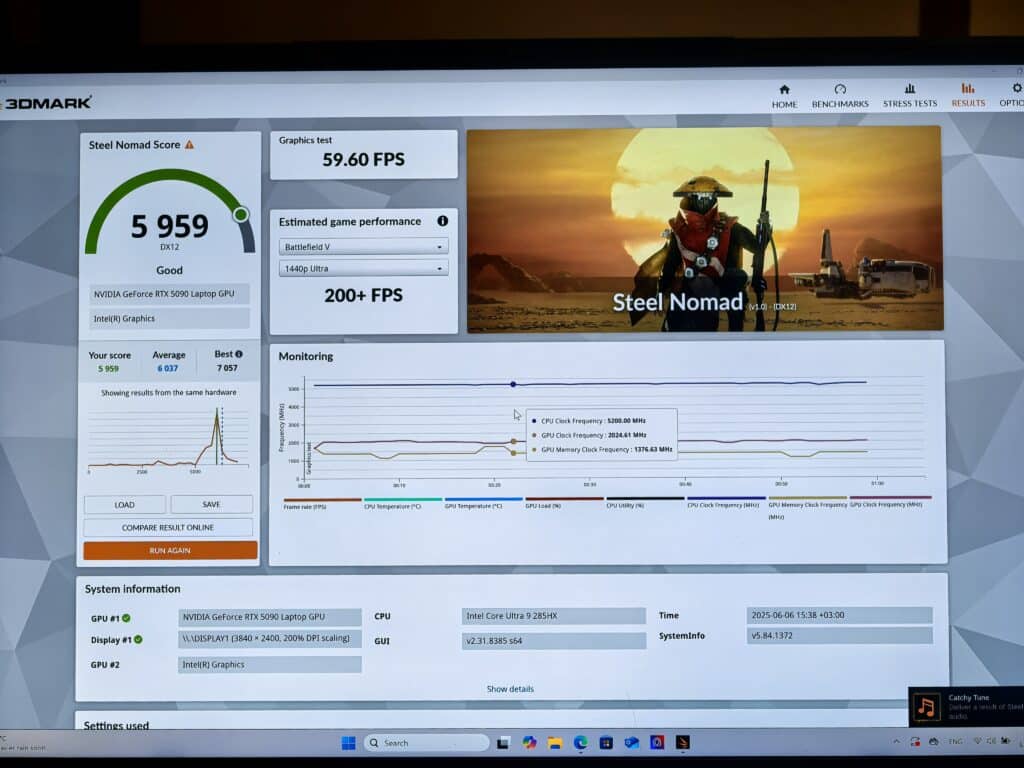
Task: Open the Windows Start menu
Action: coord(349,743)
